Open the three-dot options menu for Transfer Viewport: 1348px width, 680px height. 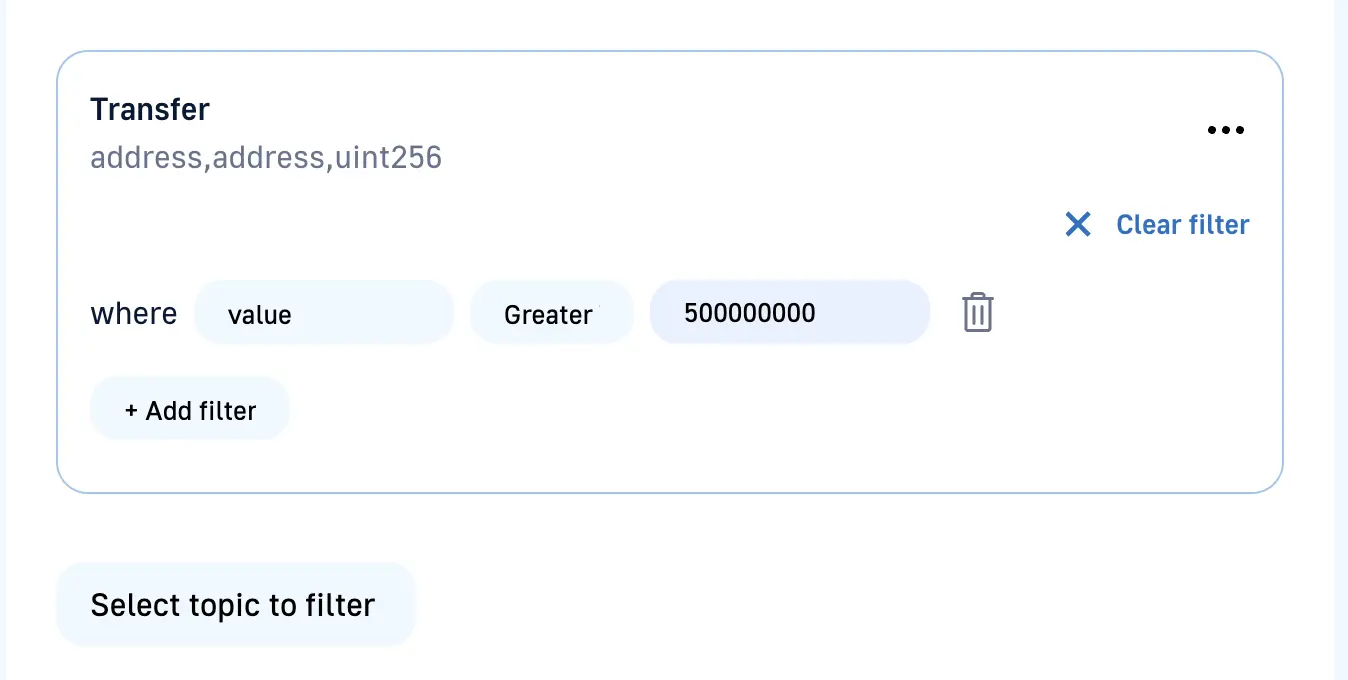(1225, 130)
